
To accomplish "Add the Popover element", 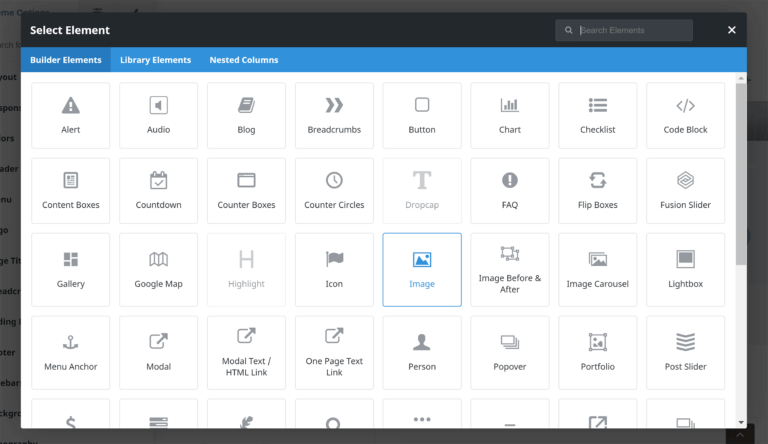I will coord(510,352).
